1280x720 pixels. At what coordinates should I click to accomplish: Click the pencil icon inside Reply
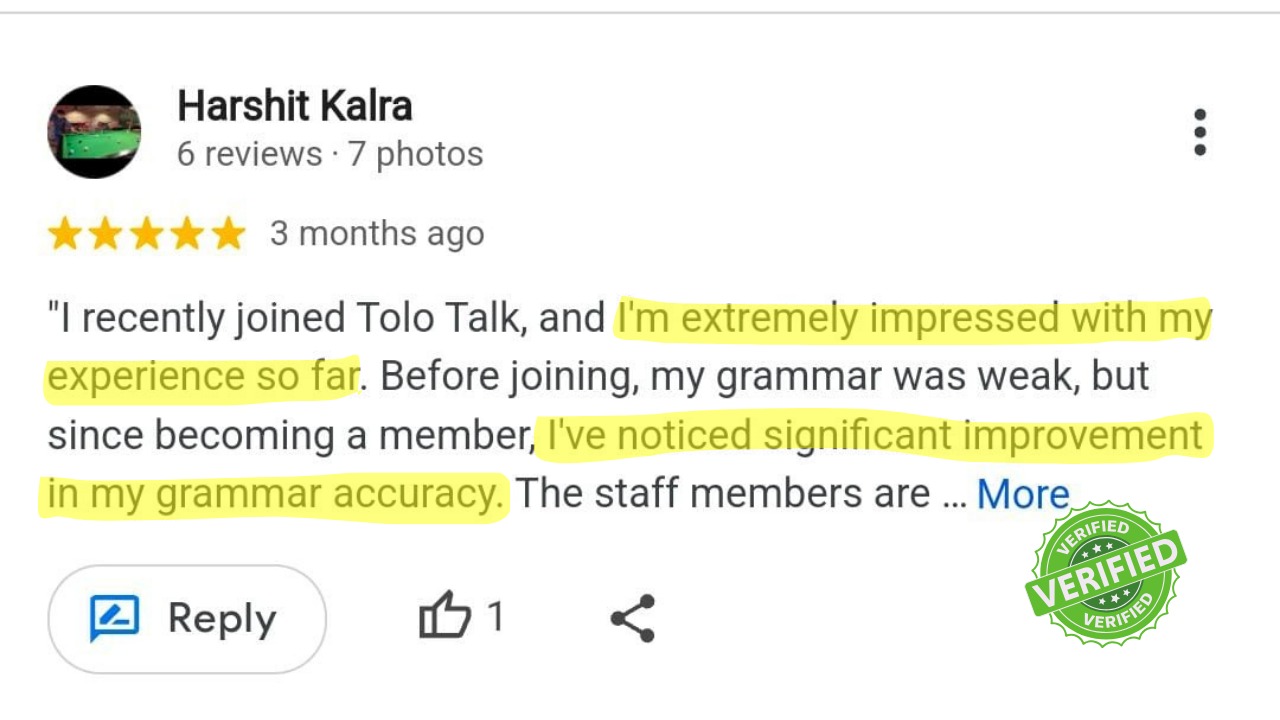(x=114, y=618)
